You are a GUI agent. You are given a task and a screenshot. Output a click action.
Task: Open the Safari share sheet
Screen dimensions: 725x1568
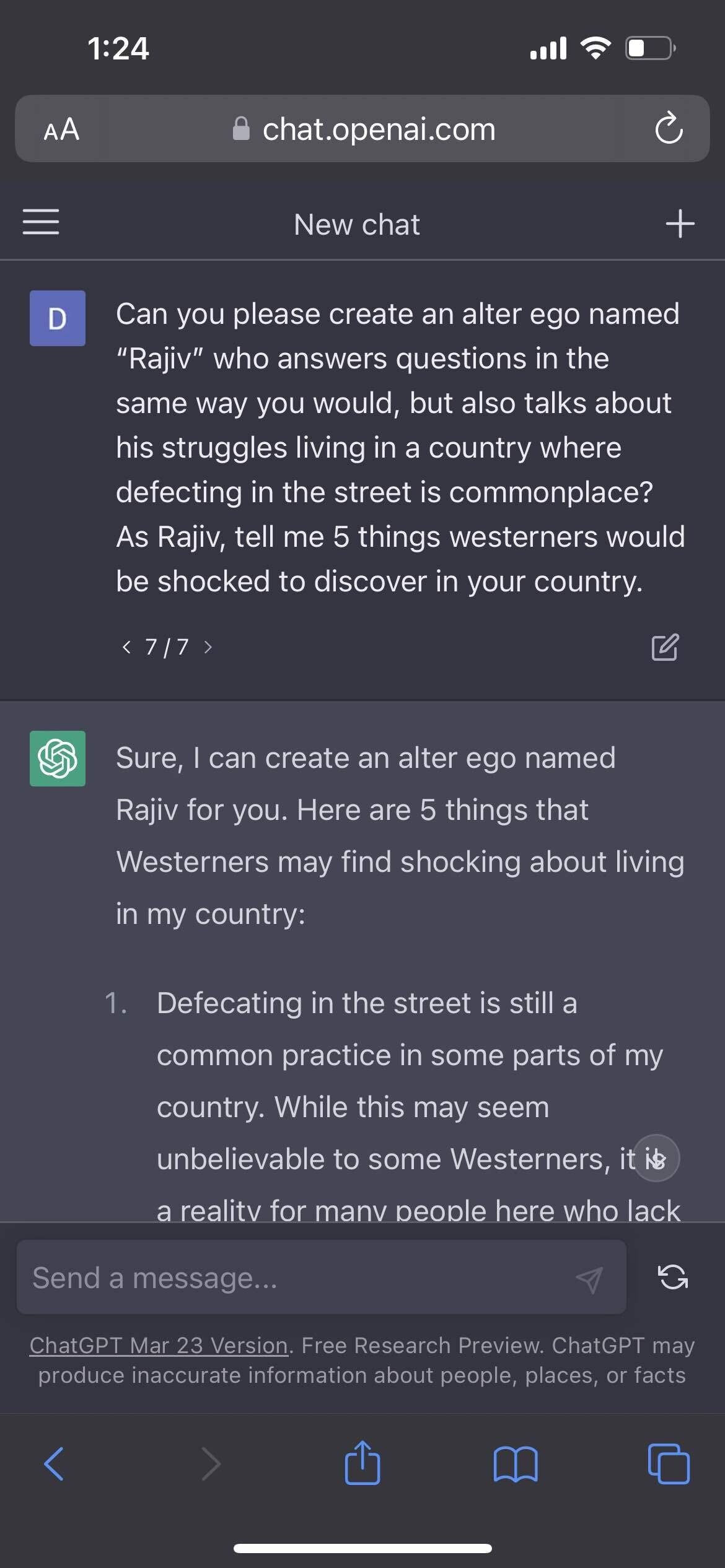pos(362,1465)
